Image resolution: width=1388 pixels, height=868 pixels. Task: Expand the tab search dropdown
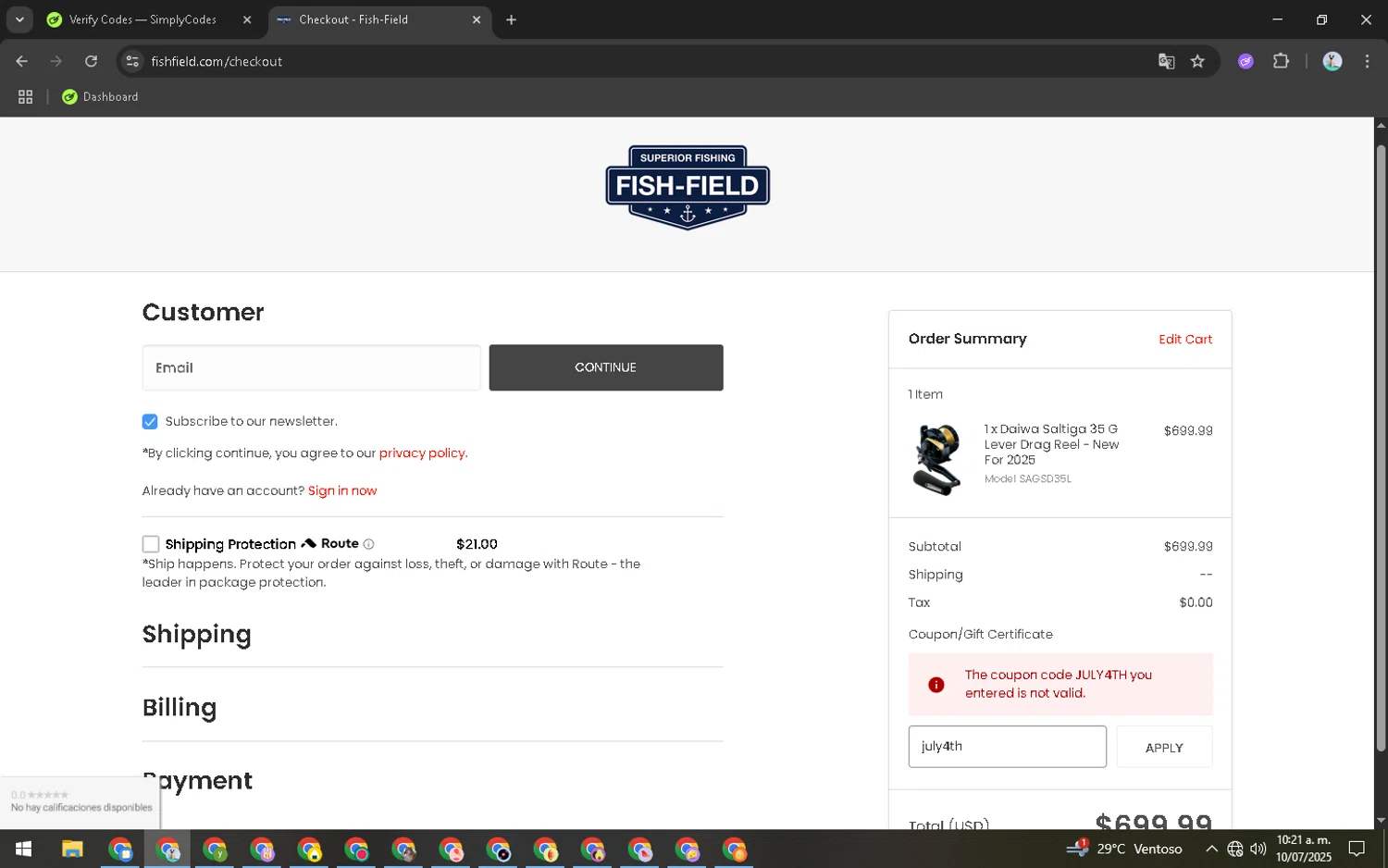click(19, 19)
